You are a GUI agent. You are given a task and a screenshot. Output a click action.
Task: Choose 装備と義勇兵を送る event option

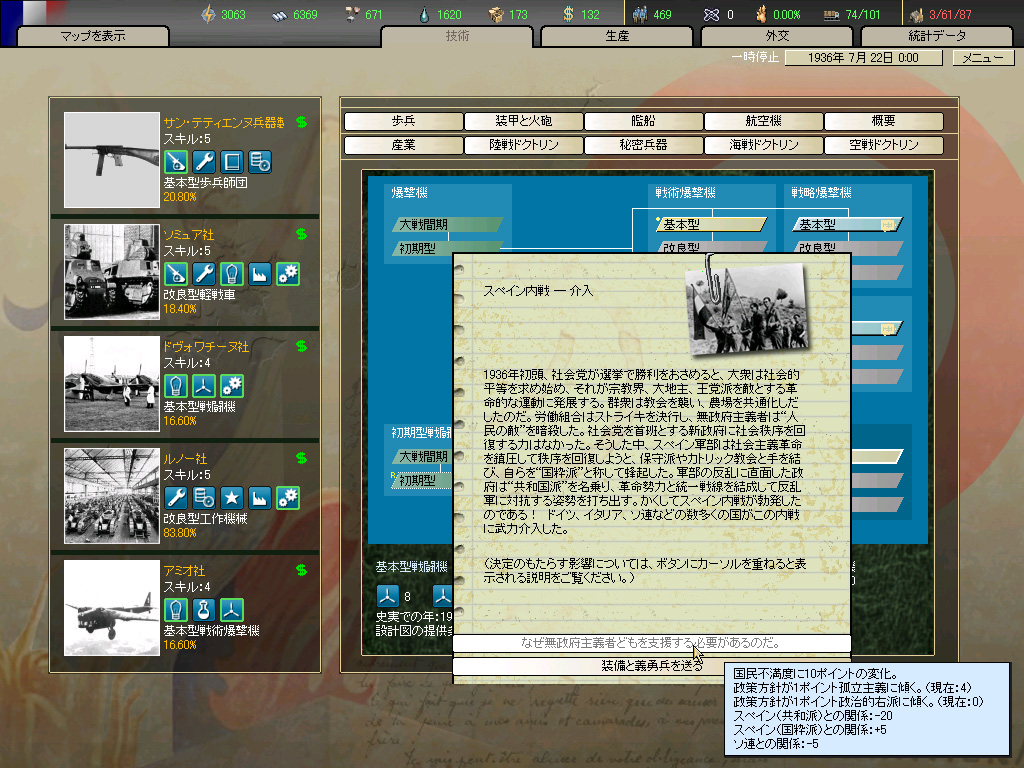coord(651,666)
